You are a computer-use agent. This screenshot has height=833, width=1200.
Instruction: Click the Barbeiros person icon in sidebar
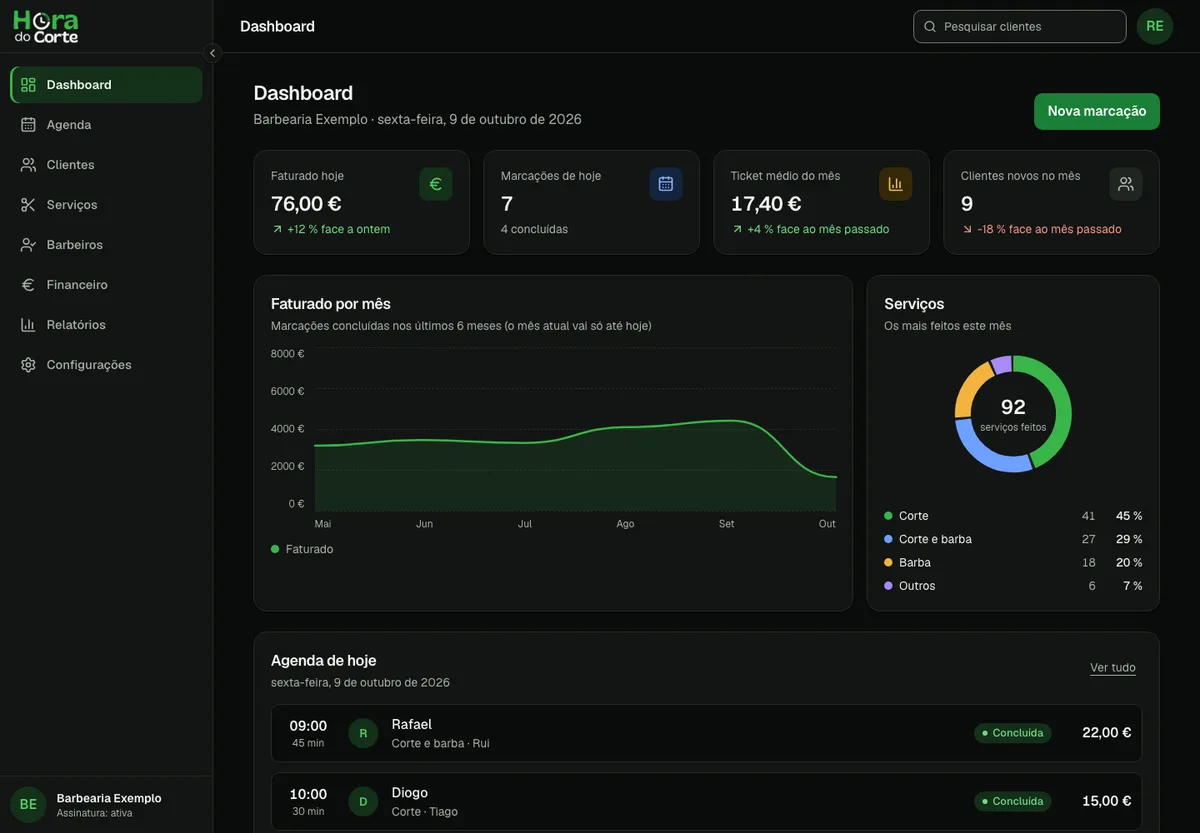(x=28, y=245)
